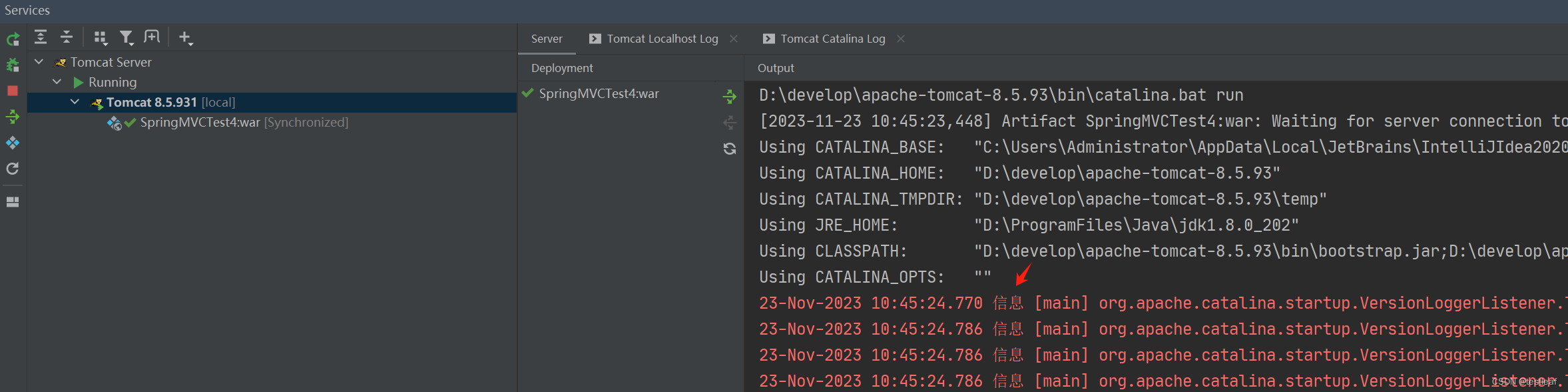The height and width of the screenshot is (392, 1568).
Task: Click the Output panel header
Action: point(776,68)
